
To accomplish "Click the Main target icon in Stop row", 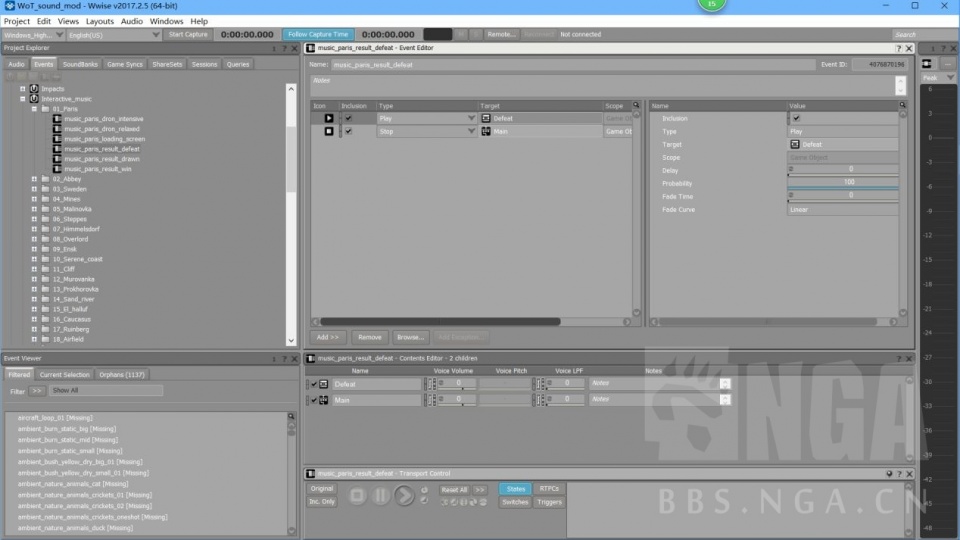I will coord(486,131).
